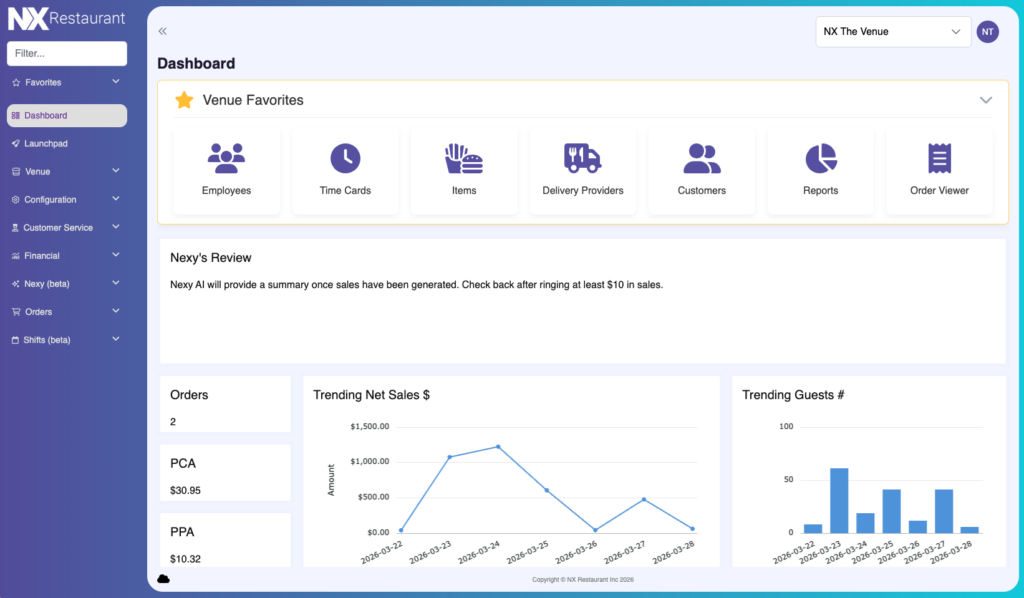The width and height of the screenshot is (1024, 598).
Task: Expand the Configuration section
Action: (x=66, y=199)
